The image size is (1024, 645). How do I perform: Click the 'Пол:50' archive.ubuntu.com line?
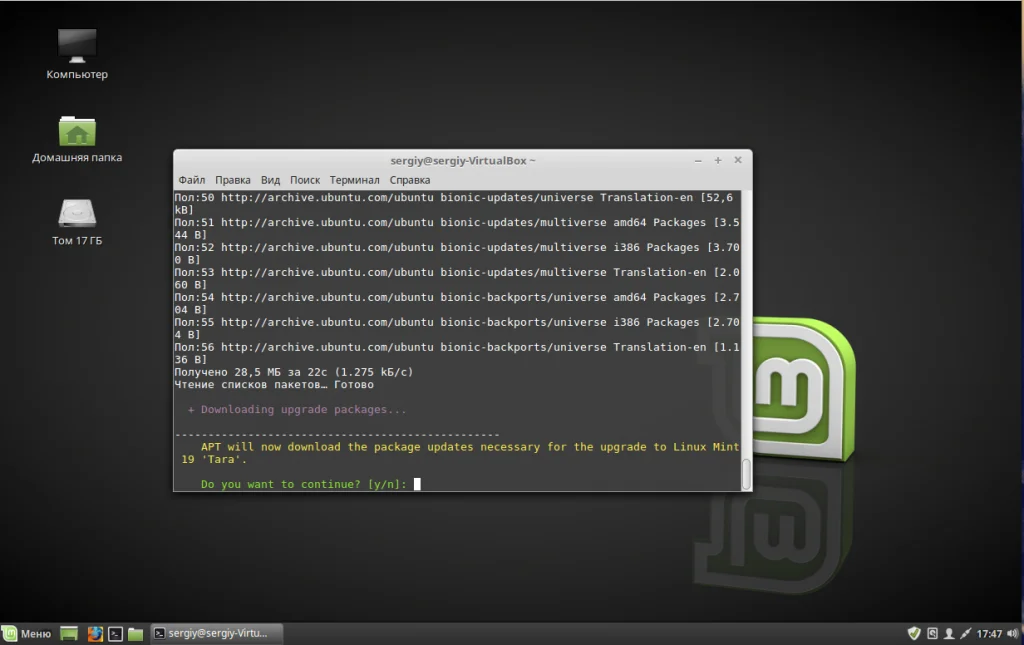(456, 204)
